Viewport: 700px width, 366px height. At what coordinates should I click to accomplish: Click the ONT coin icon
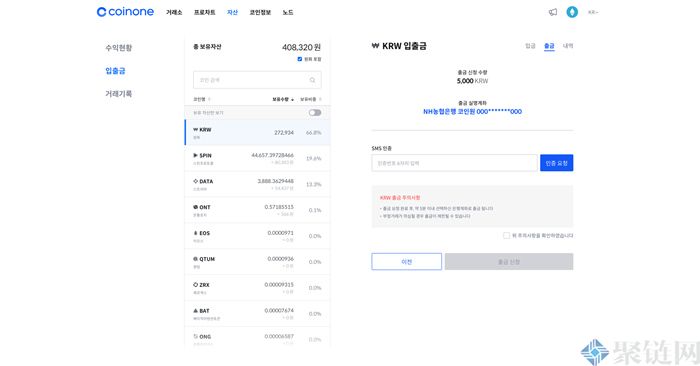[195, 207]
